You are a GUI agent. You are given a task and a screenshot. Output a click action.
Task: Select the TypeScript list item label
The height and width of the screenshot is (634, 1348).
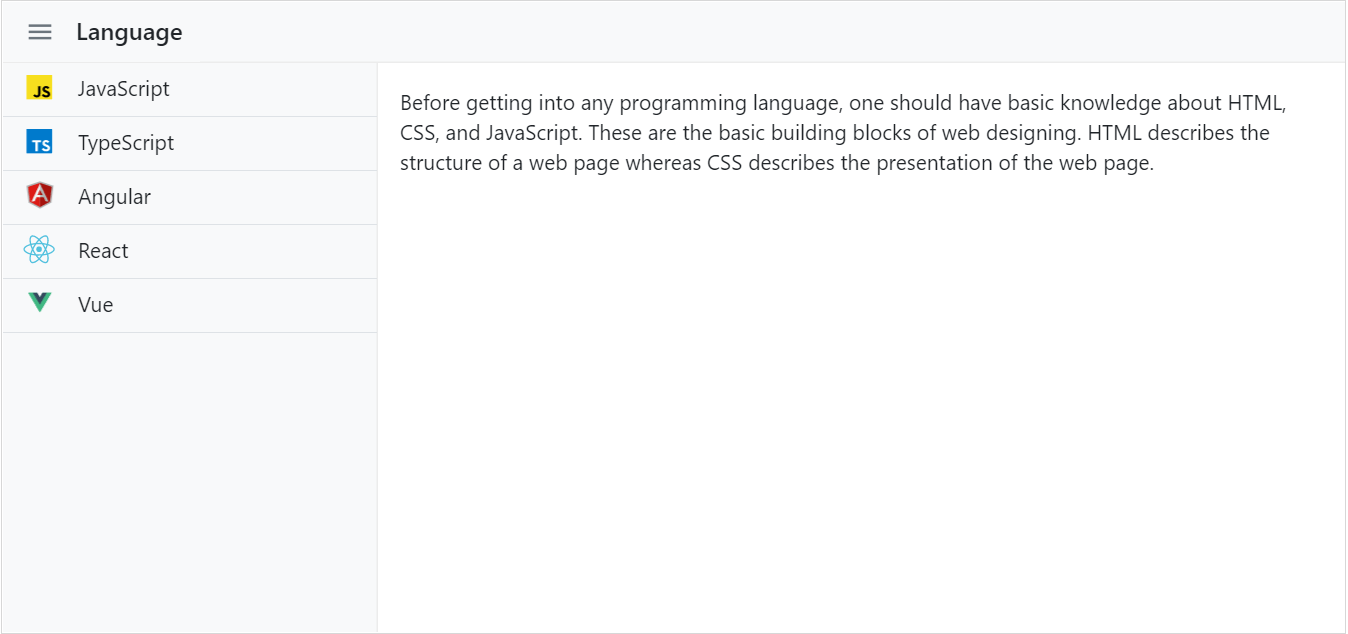[126, 143]
